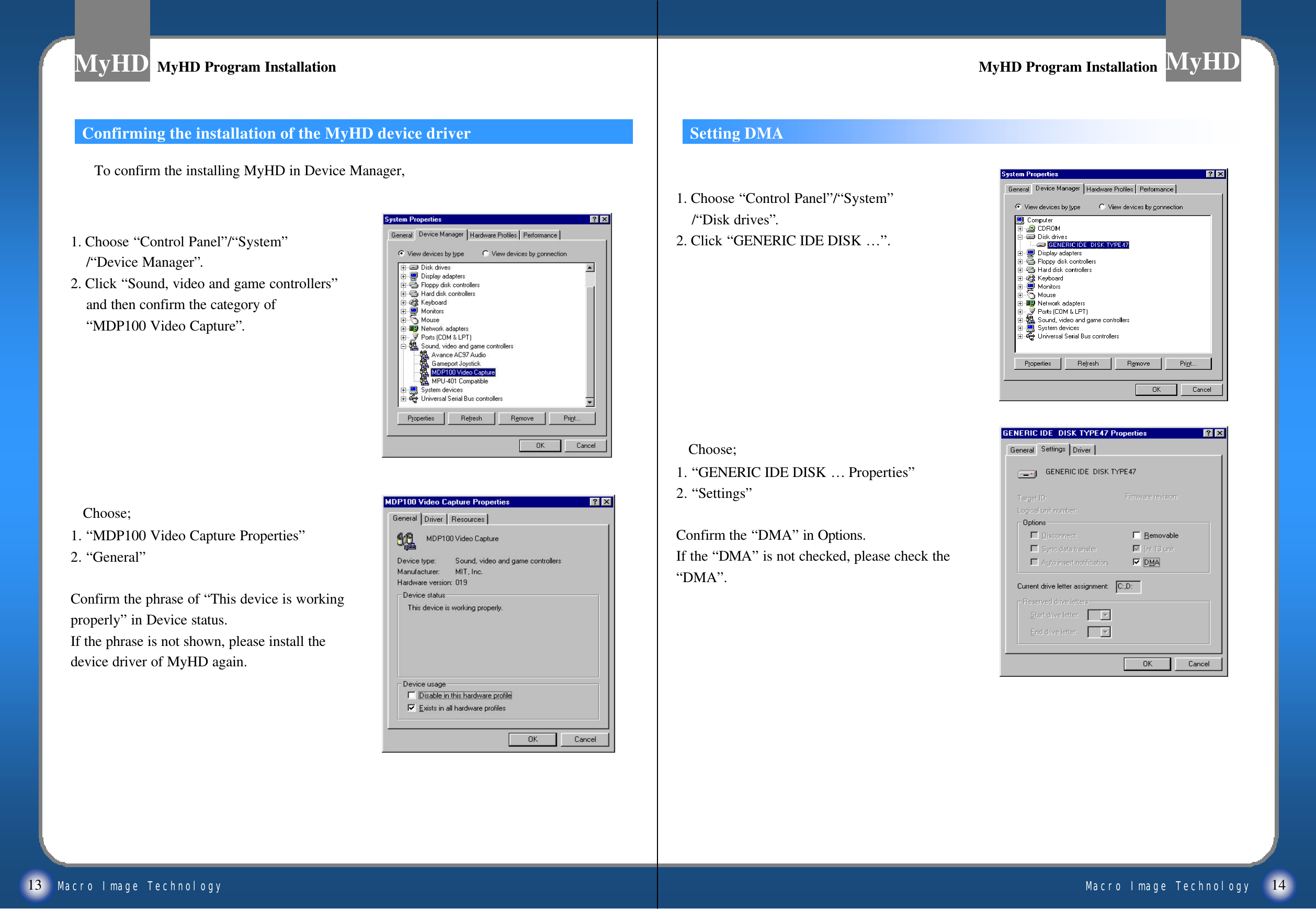Click the Avance AC97 Audio device icon
Viewport: 1316px width, 909px height.
click(424, 355)
